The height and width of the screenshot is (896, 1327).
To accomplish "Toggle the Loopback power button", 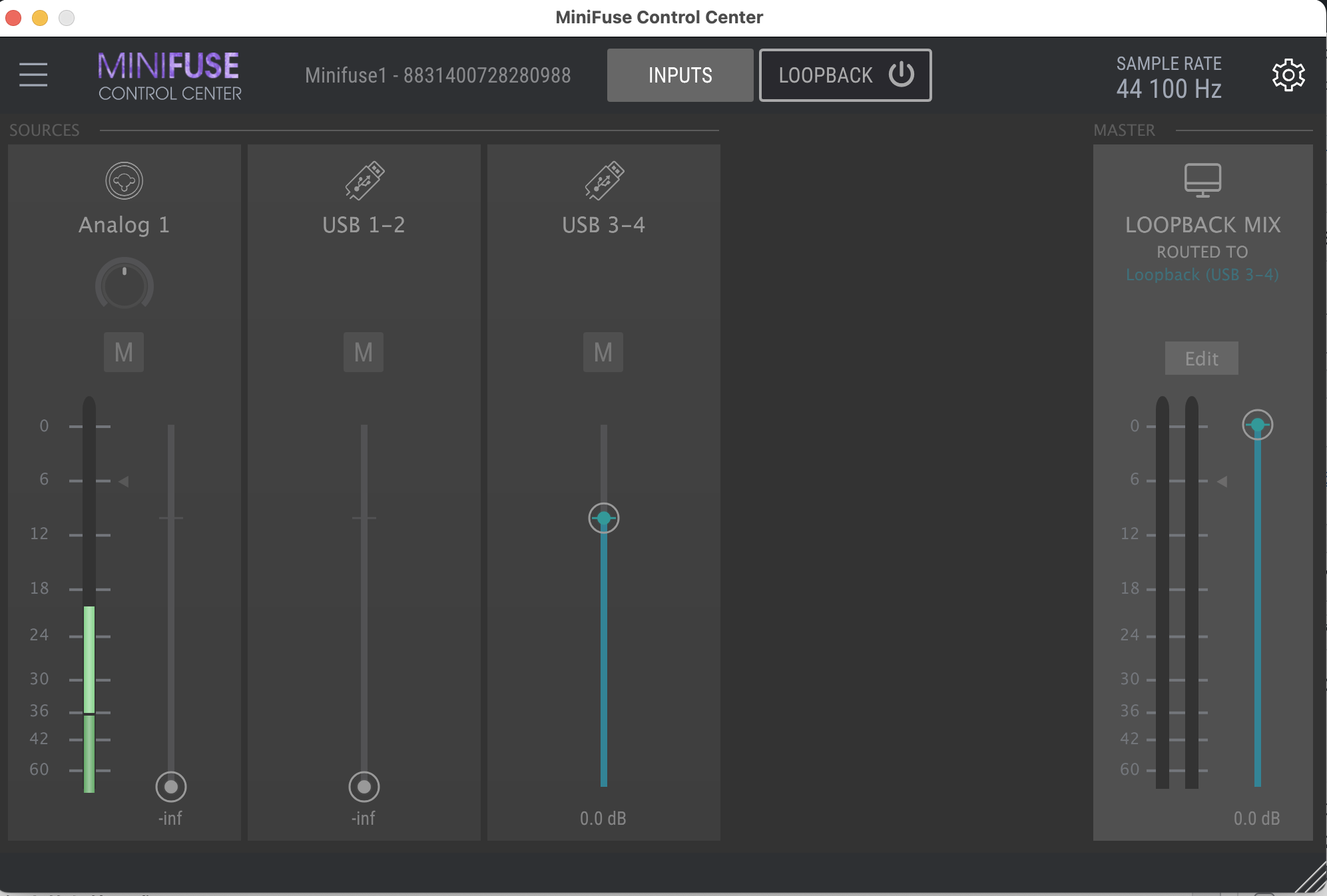I will [902, 75].
